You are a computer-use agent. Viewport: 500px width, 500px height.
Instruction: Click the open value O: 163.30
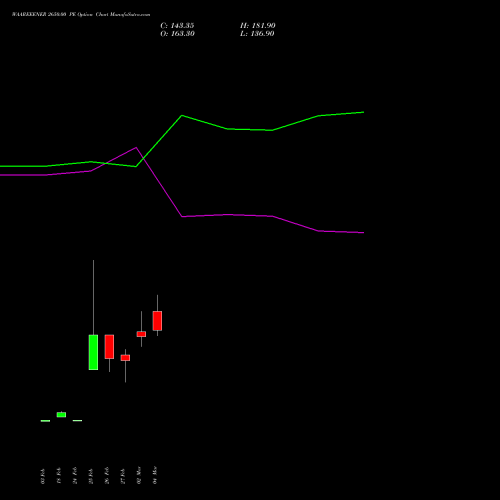(177, 34)
